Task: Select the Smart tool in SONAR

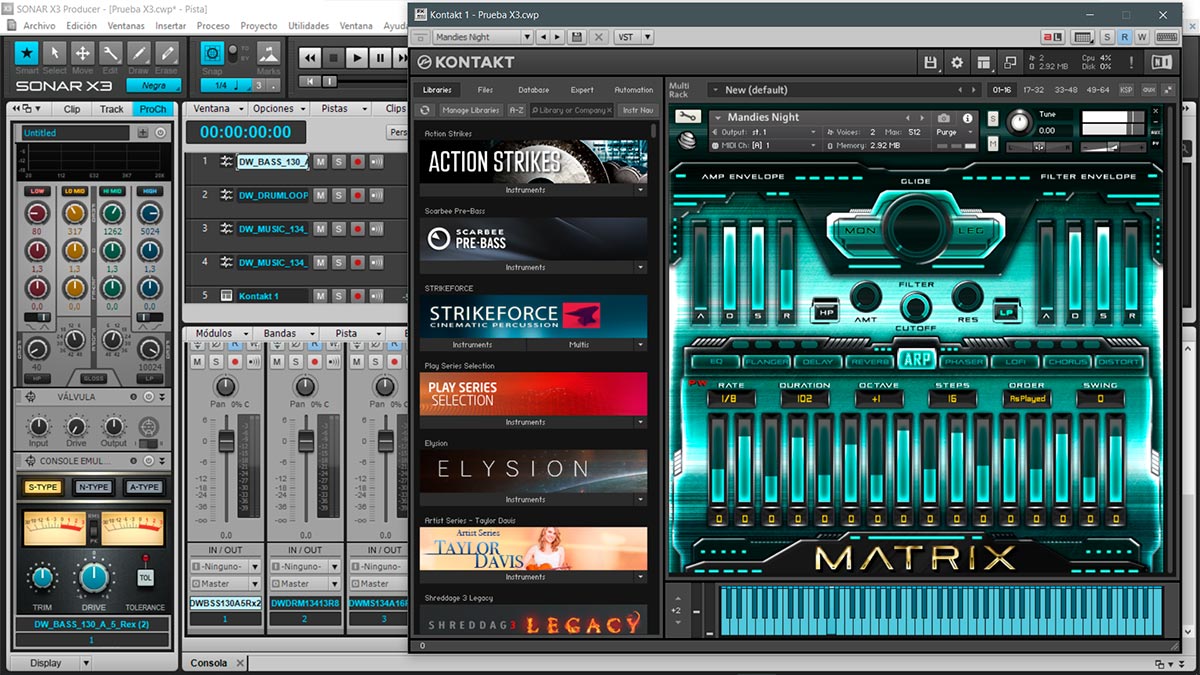Action: pos(27,53)
